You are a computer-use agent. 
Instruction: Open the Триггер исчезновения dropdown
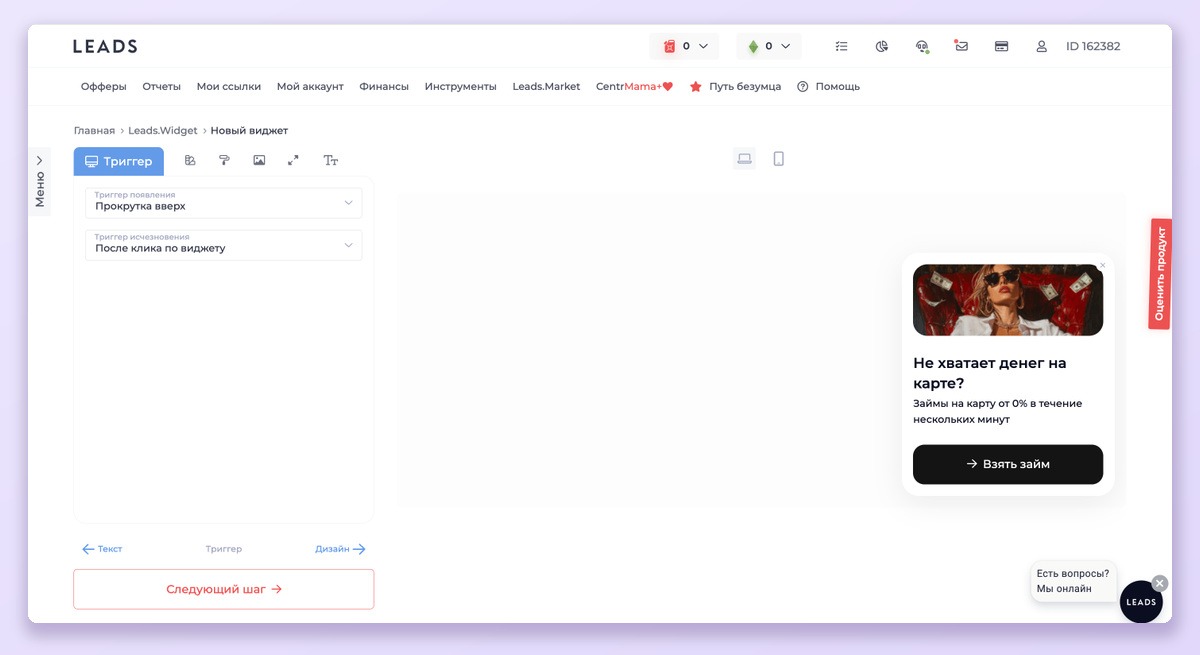[x=224, y=245]
